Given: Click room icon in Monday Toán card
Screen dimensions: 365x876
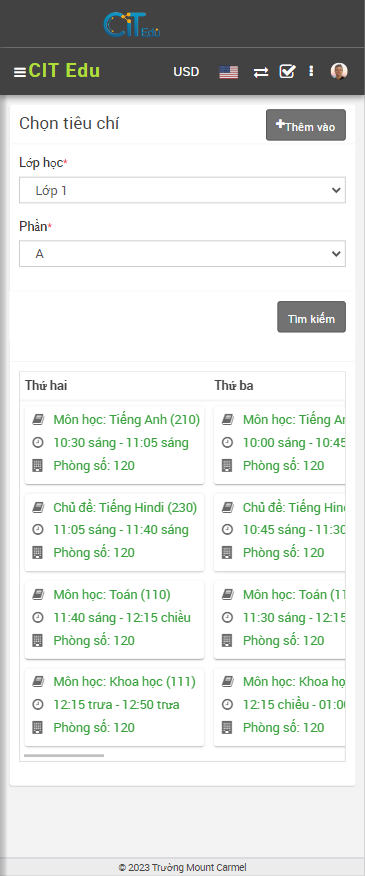Looking at the screenshot, I should 38,640.
